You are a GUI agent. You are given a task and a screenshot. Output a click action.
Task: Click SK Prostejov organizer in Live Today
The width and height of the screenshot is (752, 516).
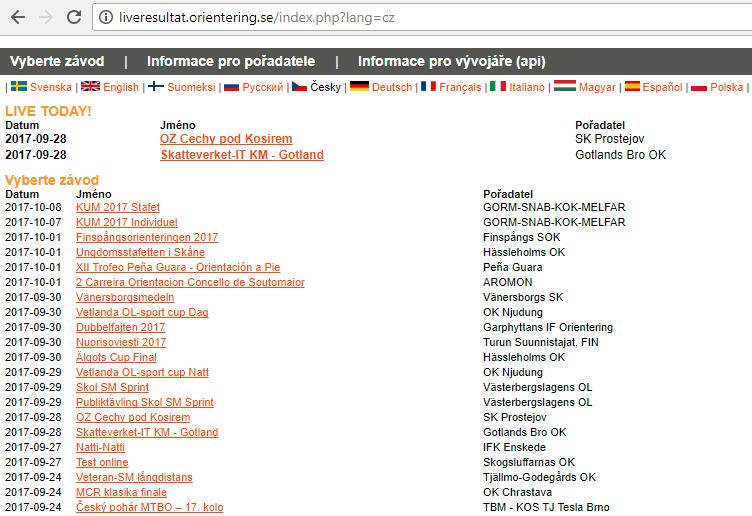610,139
